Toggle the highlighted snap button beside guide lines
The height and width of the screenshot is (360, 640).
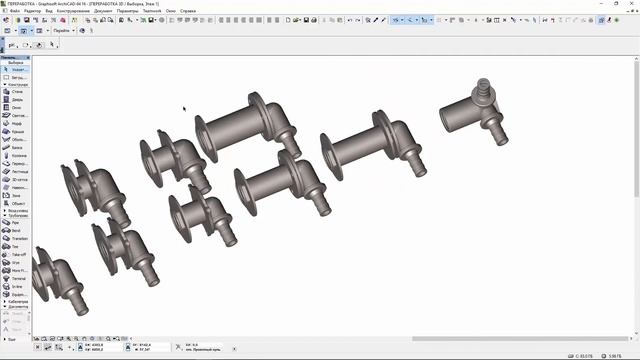click(x=410, y=20)
